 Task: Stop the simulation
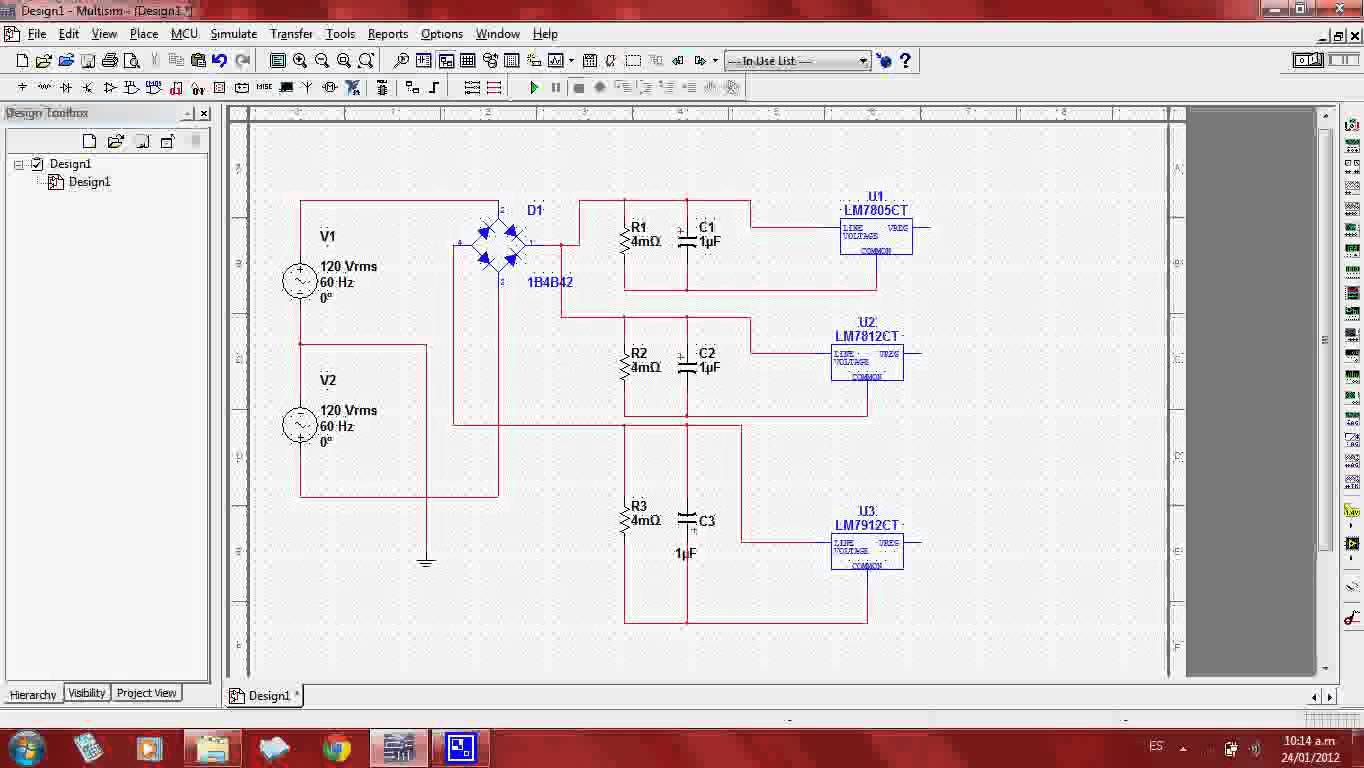pos(578,88)
